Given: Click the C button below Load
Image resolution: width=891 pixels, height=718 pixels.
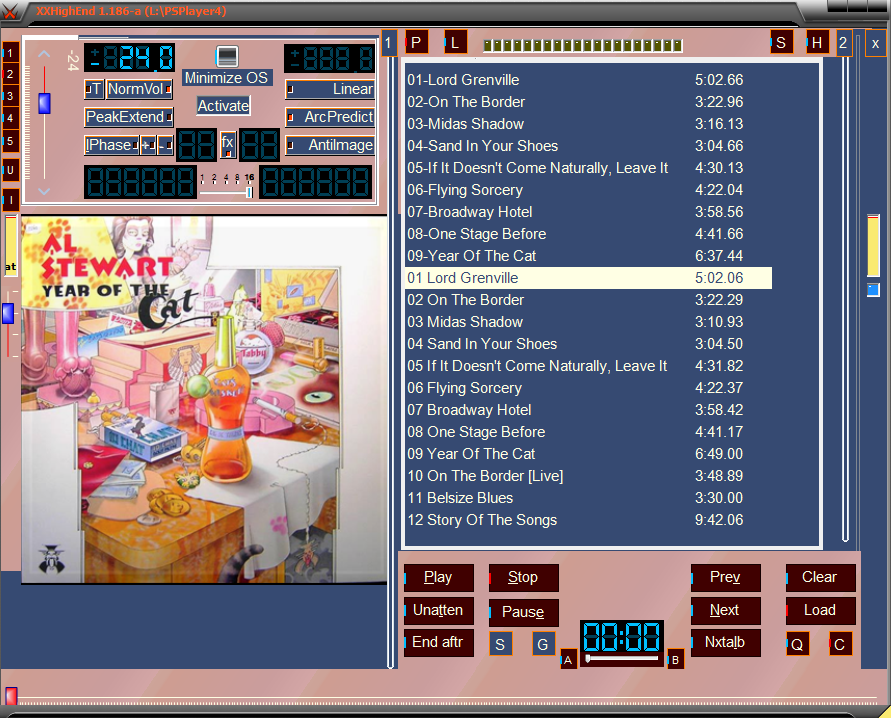Looking at the screenshot, I should (x=840, y=644).
